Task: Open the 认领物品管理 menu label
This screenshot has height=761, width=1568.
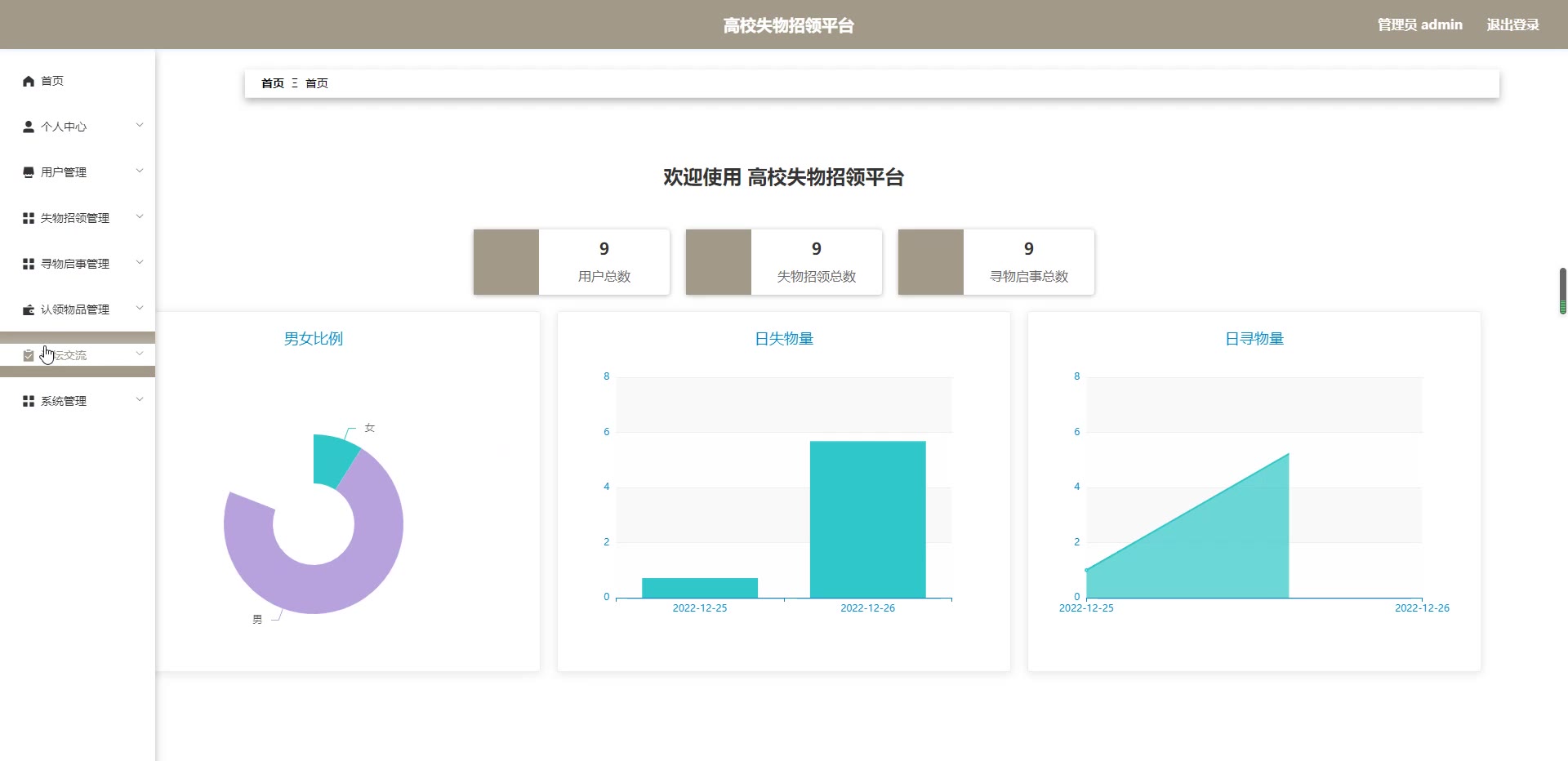Action: click(75, 309)
